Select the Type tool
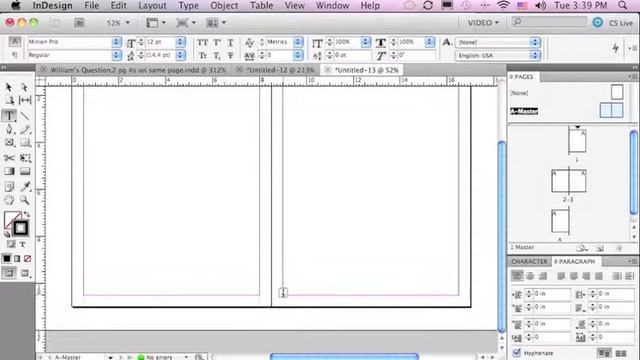The height and width of the screenshot is (360, 640). click(x=9, y=116)
